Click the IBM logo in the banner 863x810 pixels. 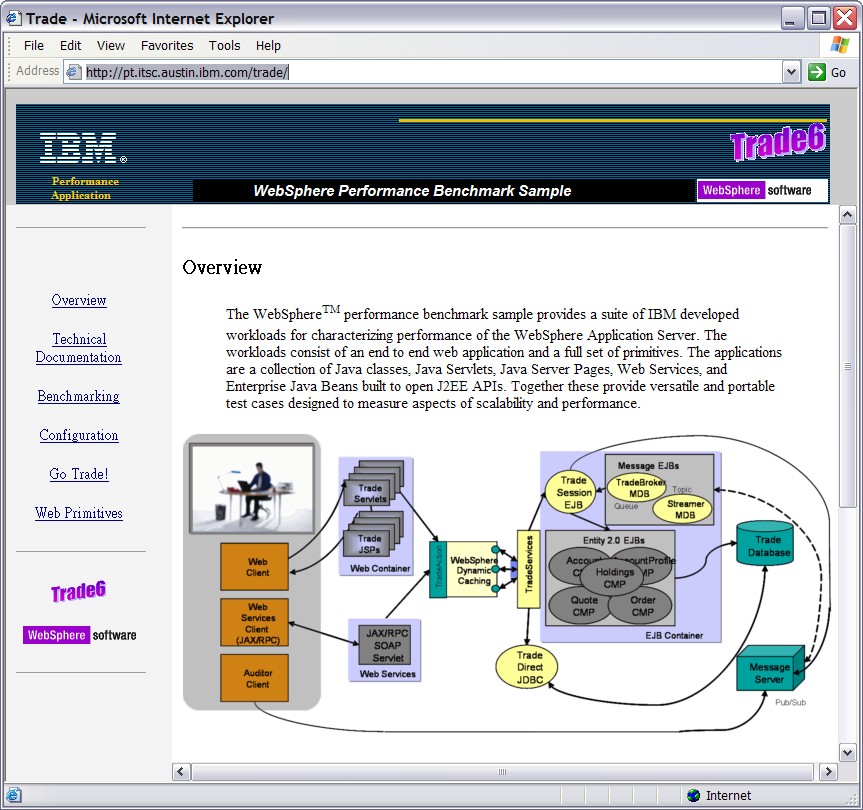click(83, 148)
